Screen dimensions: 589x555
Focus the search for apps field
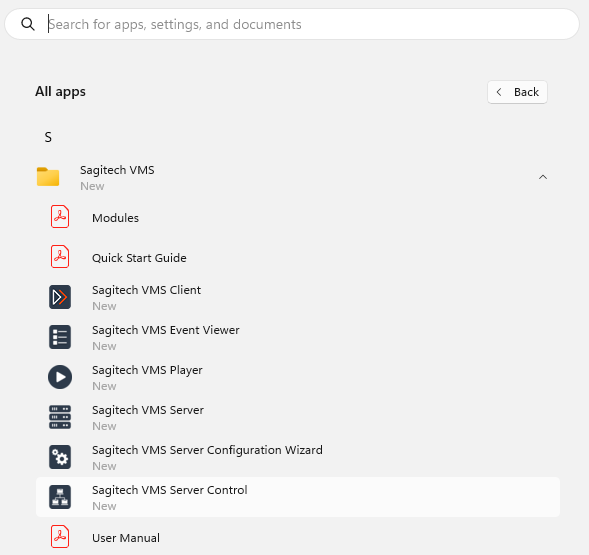[x=292, y=24]
